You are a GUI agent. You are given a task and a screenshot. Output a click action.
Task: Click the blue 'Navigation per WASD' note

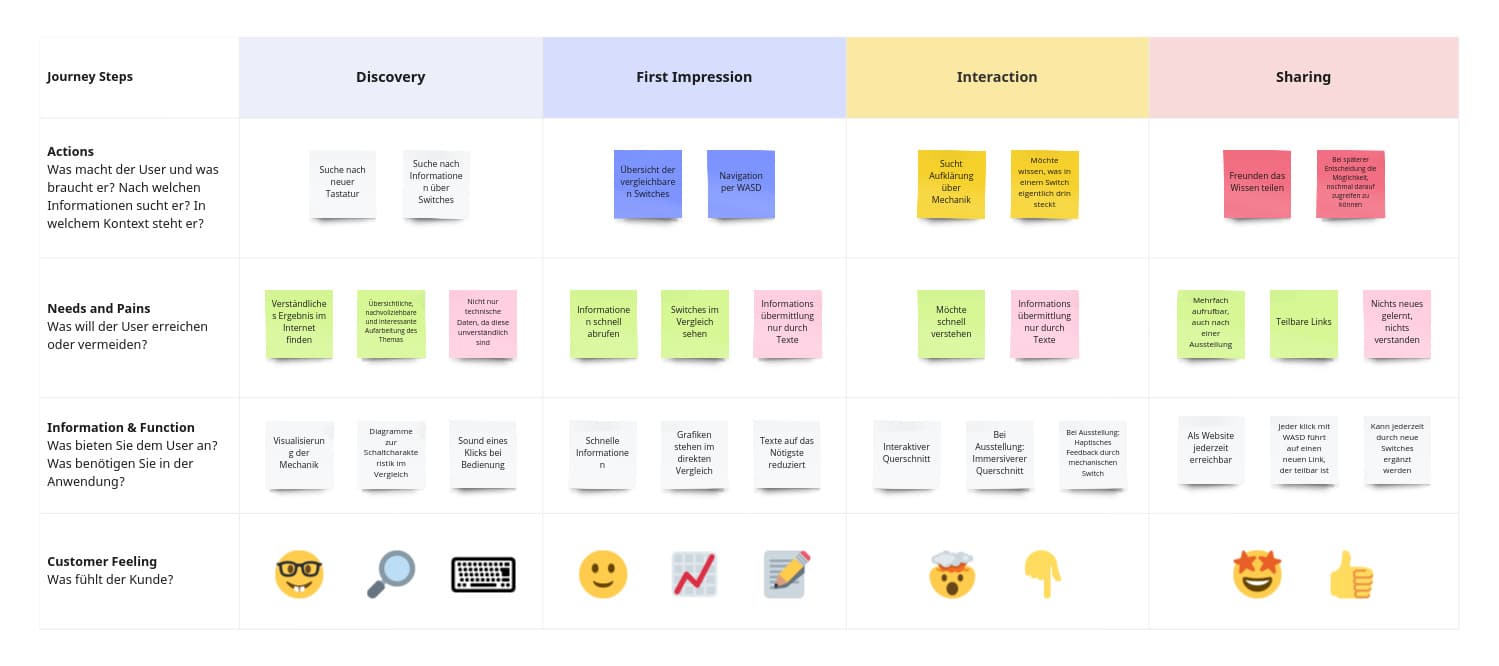741,183
